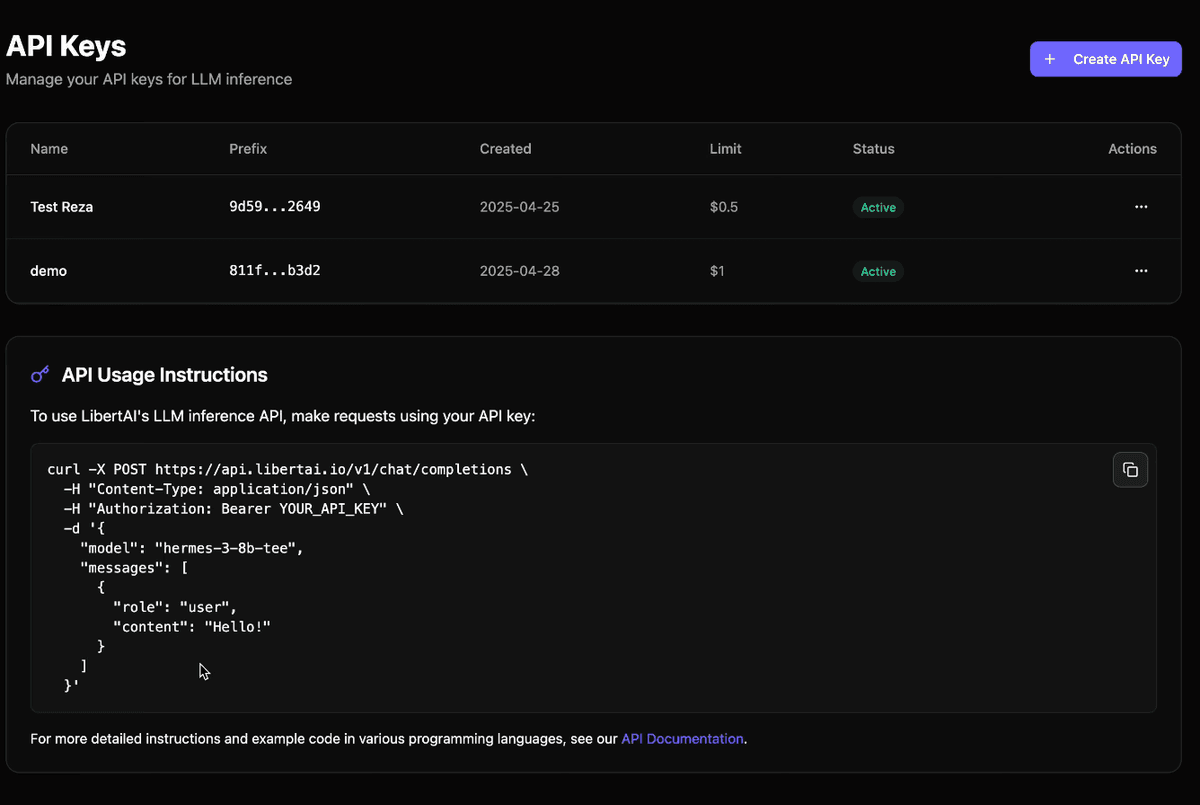
Task: Click the 811f...b3d2 key prefix
Action: click(x=274, y=271)
